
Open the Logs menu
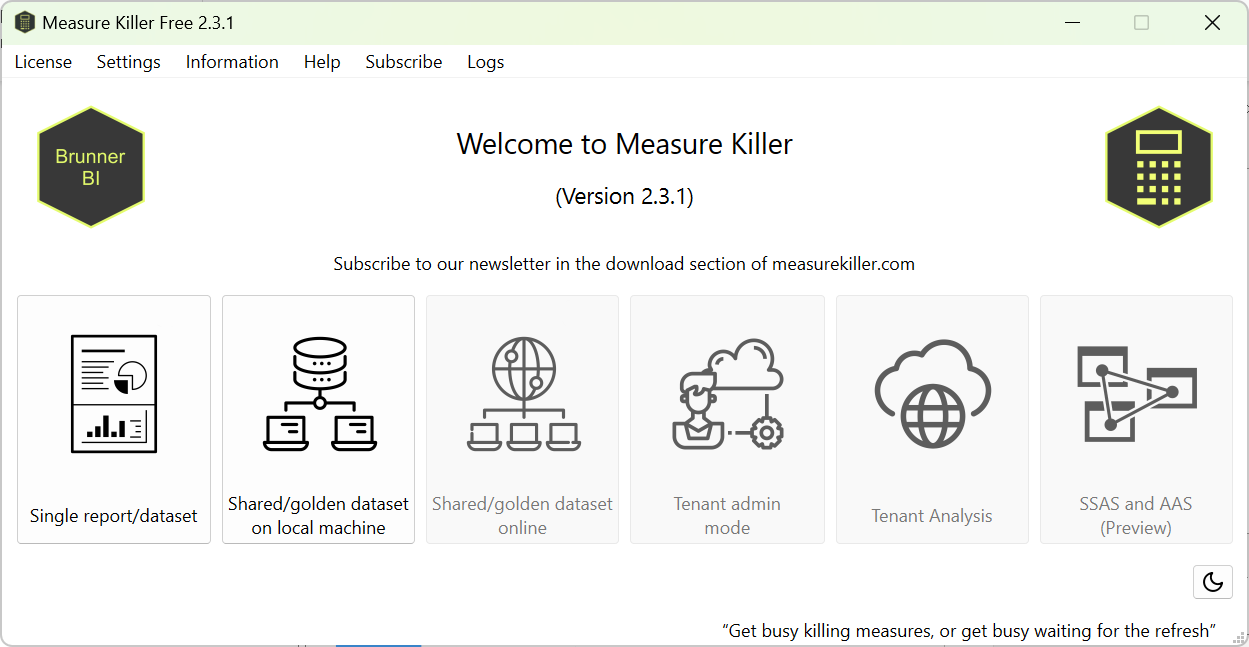click(485, 62)
